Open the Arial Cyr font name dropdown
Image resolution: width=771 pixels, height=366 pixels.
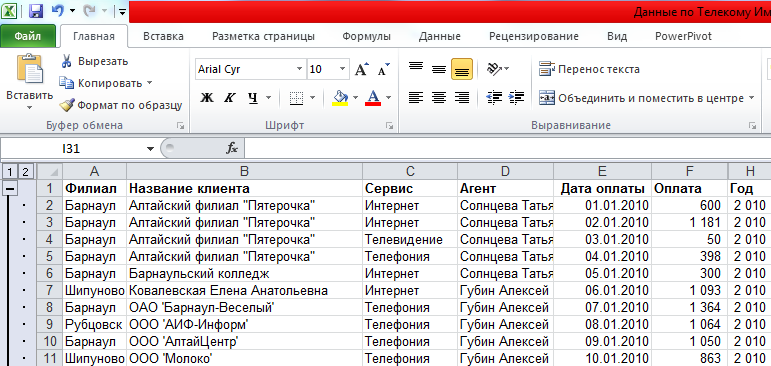tap(299, 69)
